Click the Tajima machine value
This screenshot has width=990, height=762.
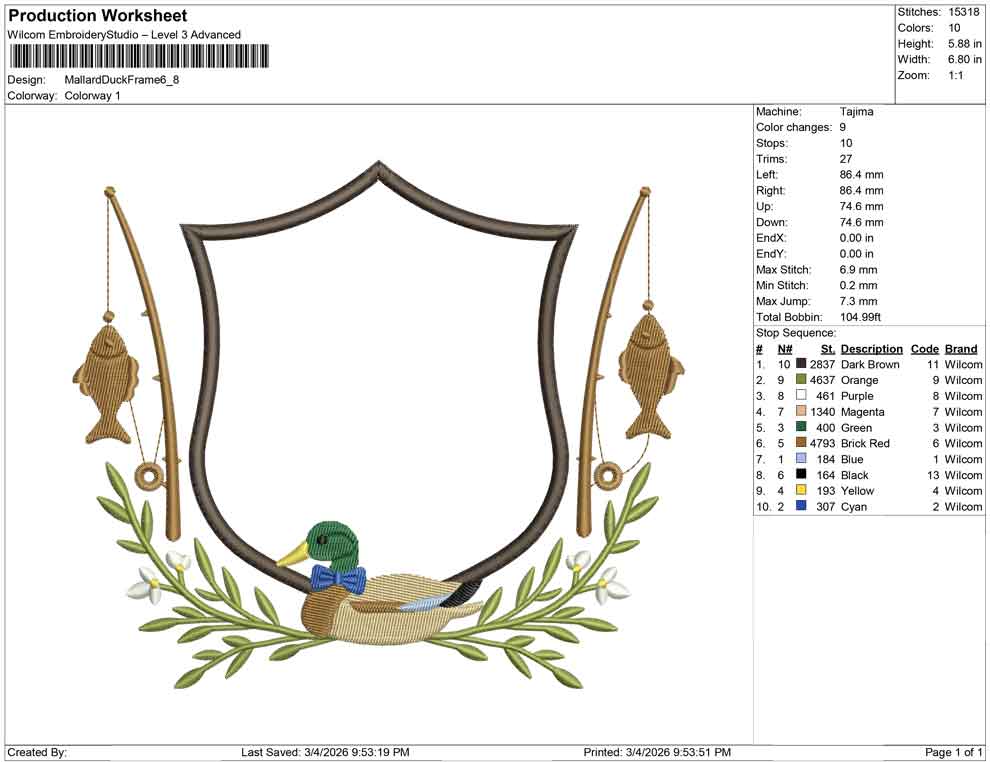pos(855,112)
